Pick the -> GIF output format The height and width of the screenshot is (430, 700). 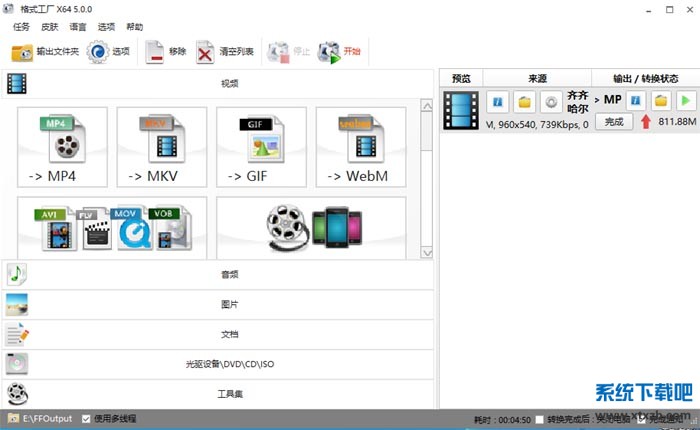coord(261,147)
